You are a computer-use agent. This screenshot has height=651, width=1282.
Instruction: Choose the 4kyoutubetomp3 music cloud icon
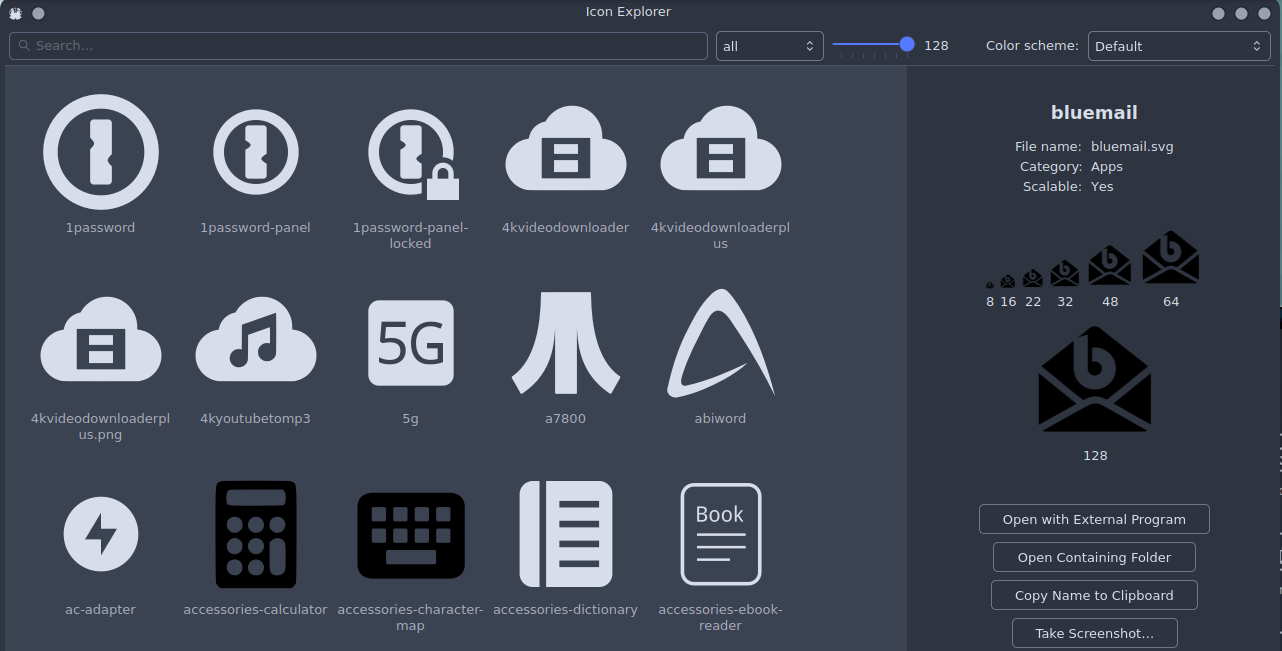(255, 343)
